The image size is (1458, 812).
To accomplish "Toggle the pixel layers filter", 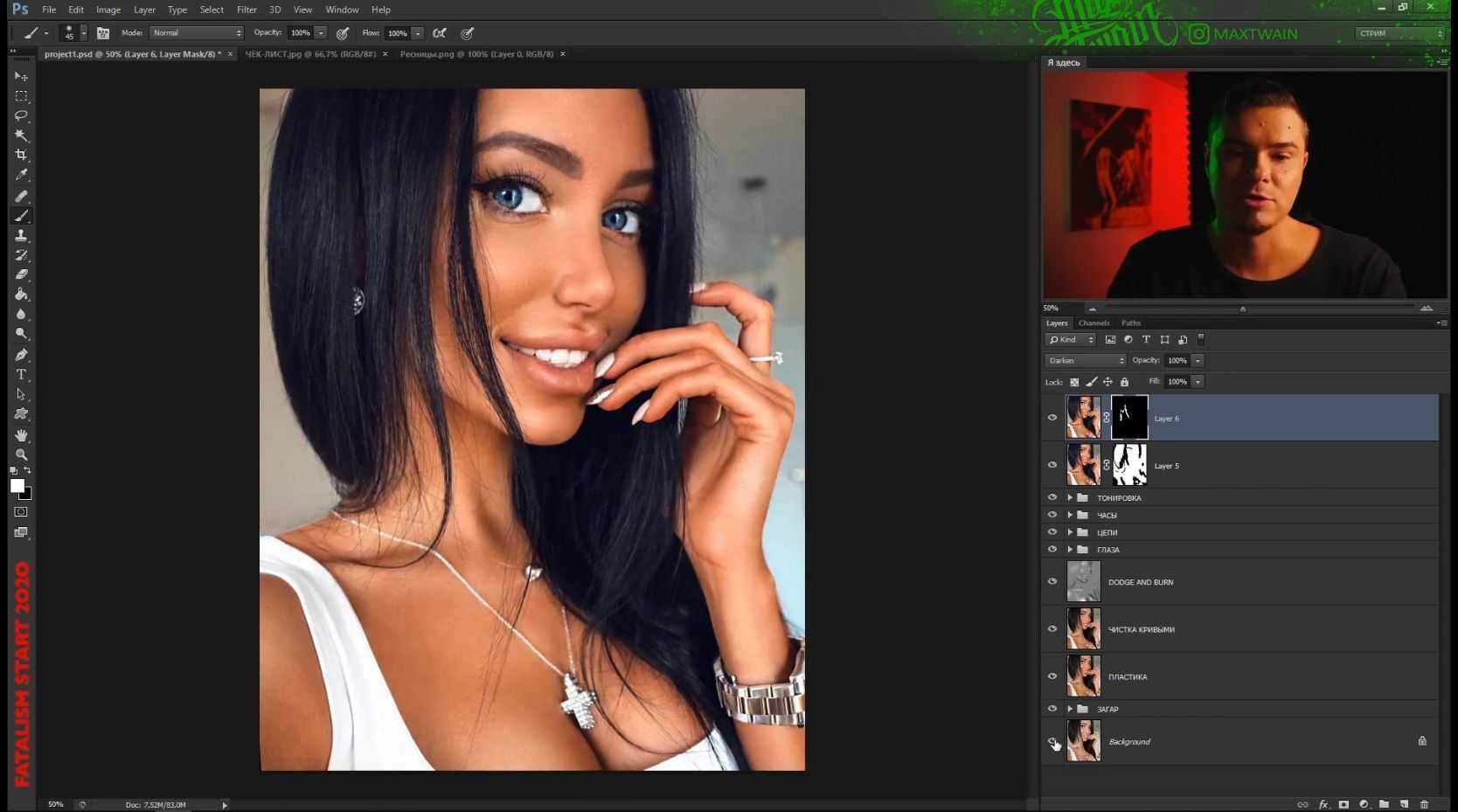I will pos(1110,340).
